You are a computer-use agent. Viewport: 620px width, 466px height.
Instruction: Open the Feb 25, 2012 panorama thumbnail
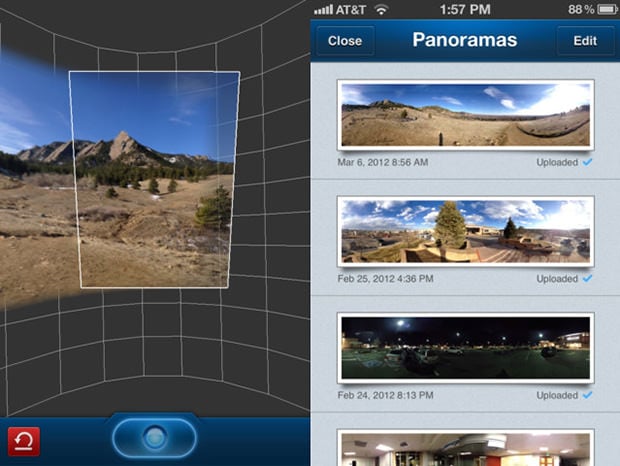[x=466, y=232]
